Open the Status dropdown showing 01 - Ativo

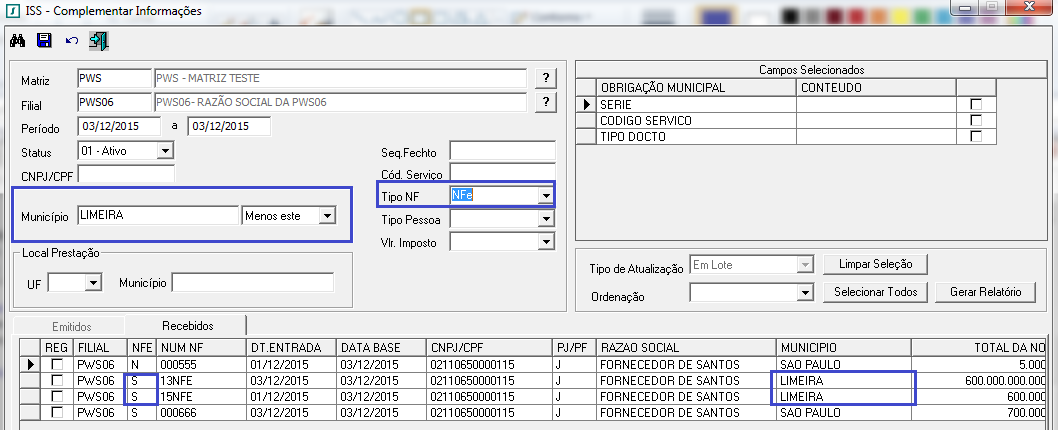(165, 151)
